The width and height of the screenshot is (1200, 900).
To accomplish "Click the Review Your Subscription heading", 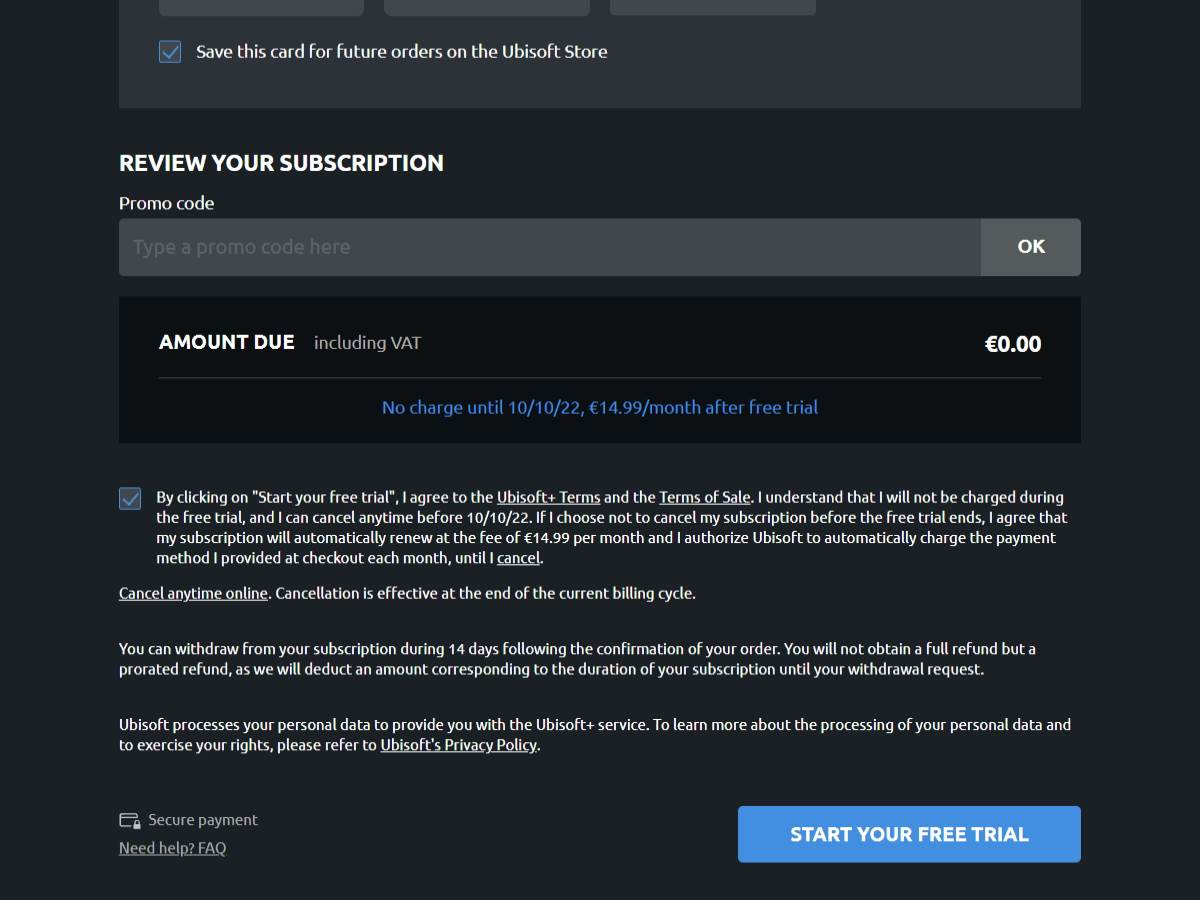I will coord(281,163).
